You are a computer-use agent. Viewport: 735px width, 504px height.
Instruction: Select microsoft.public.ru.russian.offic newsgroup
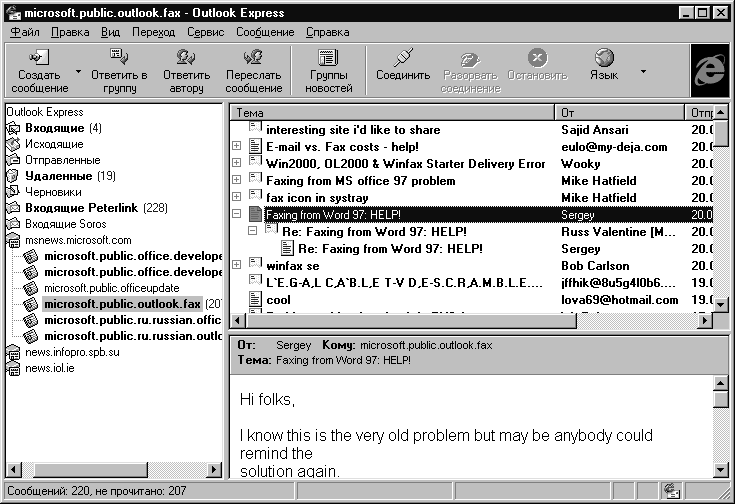[132, 320]
